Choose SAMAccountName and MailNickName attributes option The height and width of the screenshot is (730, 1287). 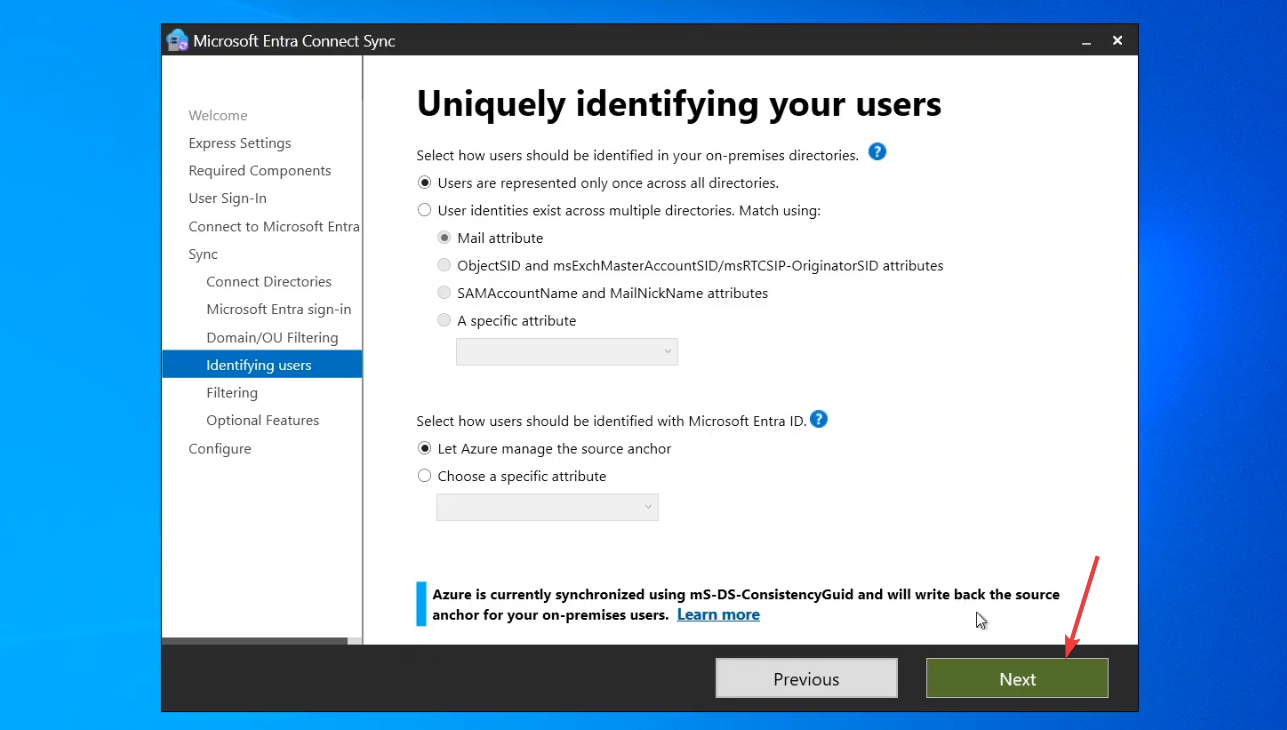coord(444,293)
